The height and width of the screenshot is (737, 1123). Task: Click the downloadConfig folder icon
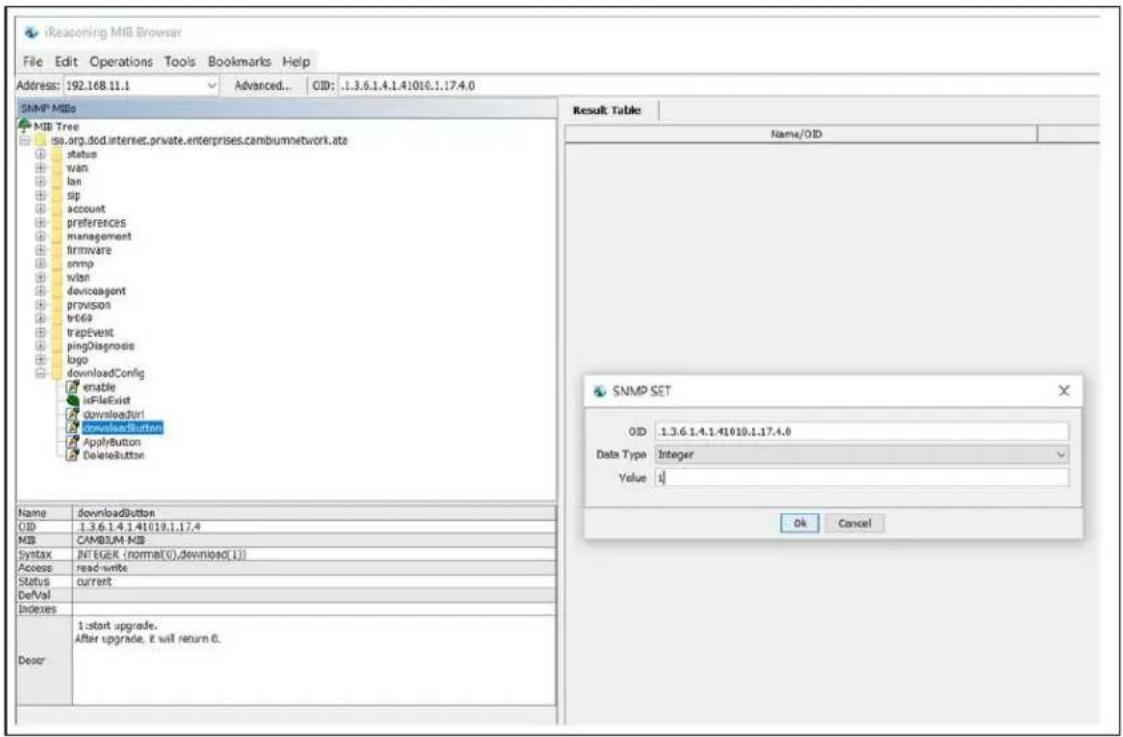(x=57, y=373)
